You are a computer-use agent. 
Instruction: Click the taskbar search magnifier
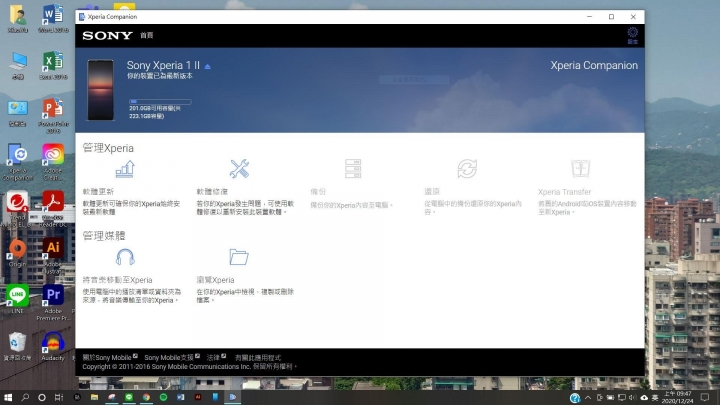25,397
